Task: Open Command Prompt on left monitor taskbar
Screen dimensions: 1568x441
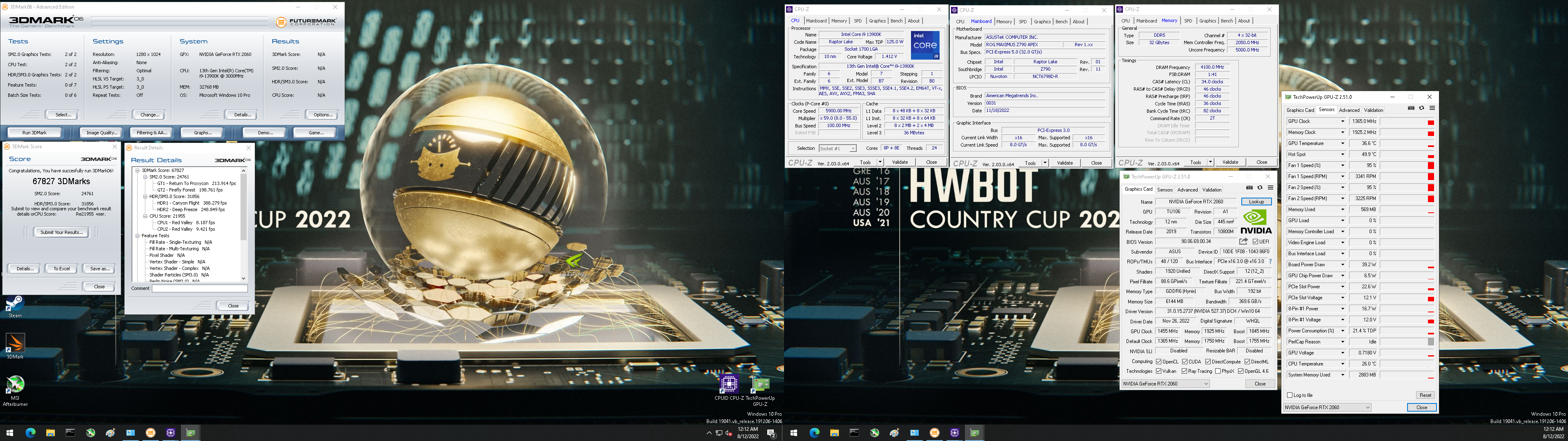Action: (x=71, y=433)
